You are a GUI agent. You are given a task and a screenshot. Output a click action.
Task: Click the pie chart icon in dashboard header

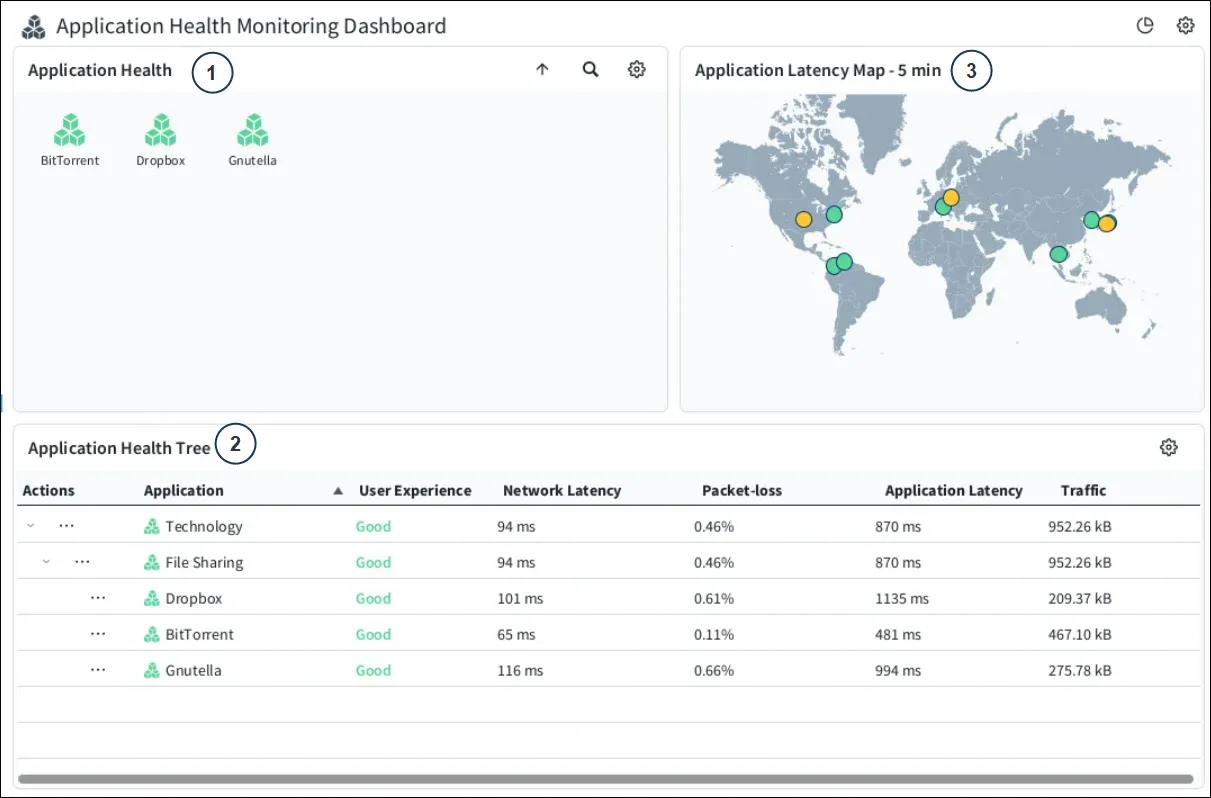click(x=1146, y=26)
